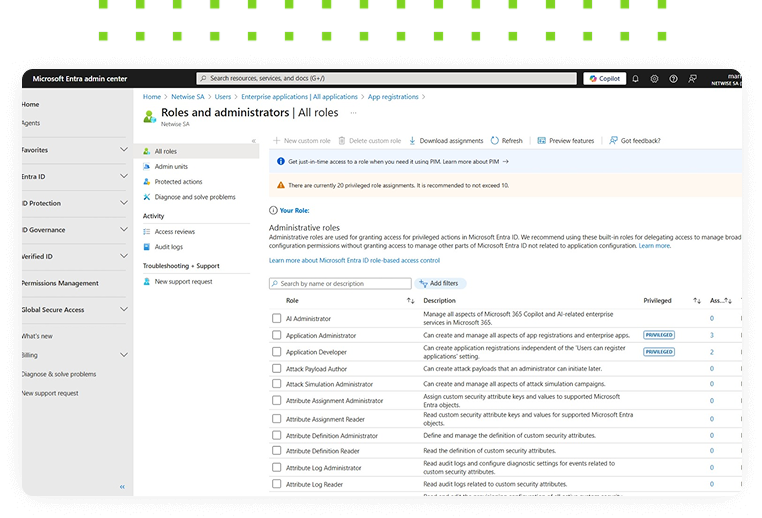The image size is (762, 518).
Task: Expand Global Secure Access section chevron
Action: click(x=124, y=309)
